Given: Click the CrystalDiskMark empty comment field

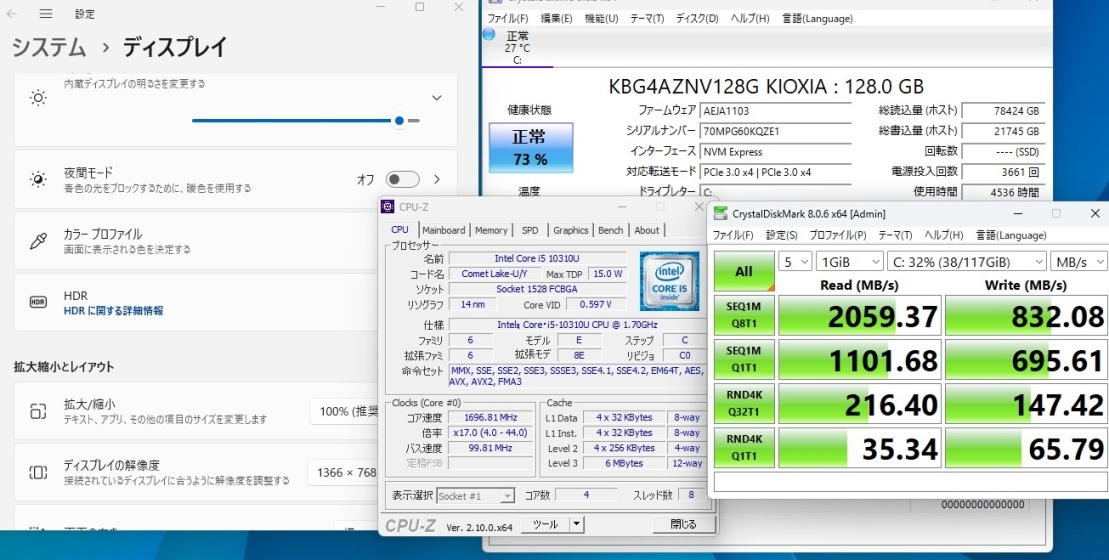Looking at the screenshot, I should (911, 482).
